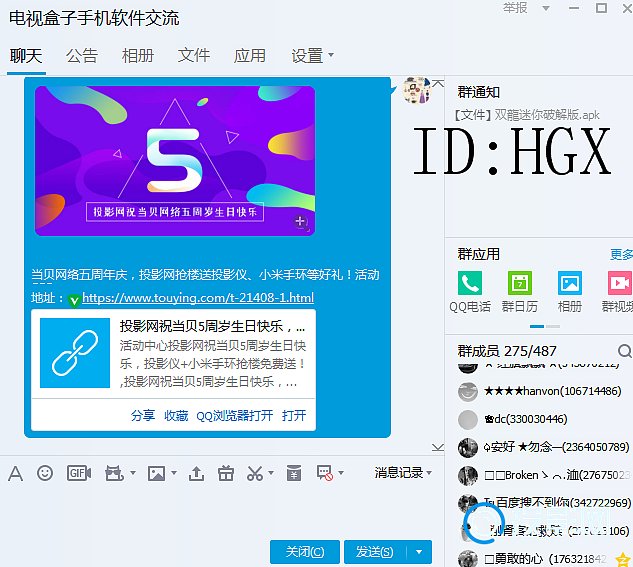
Task: Open the sender's avatar in chat
Action: click(416, 90)
